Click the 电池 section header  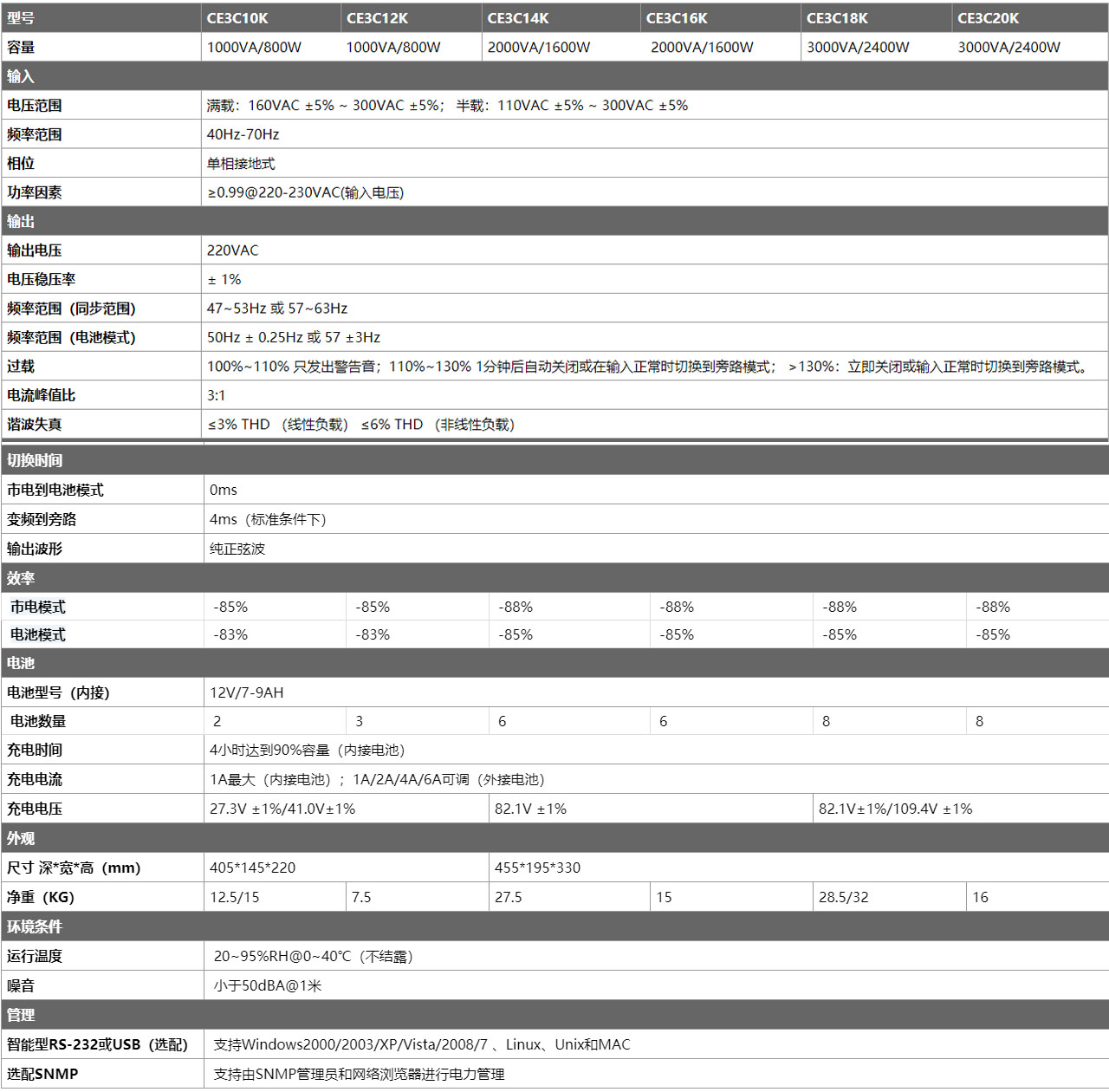pyautogui.click(x=554, y=663)
